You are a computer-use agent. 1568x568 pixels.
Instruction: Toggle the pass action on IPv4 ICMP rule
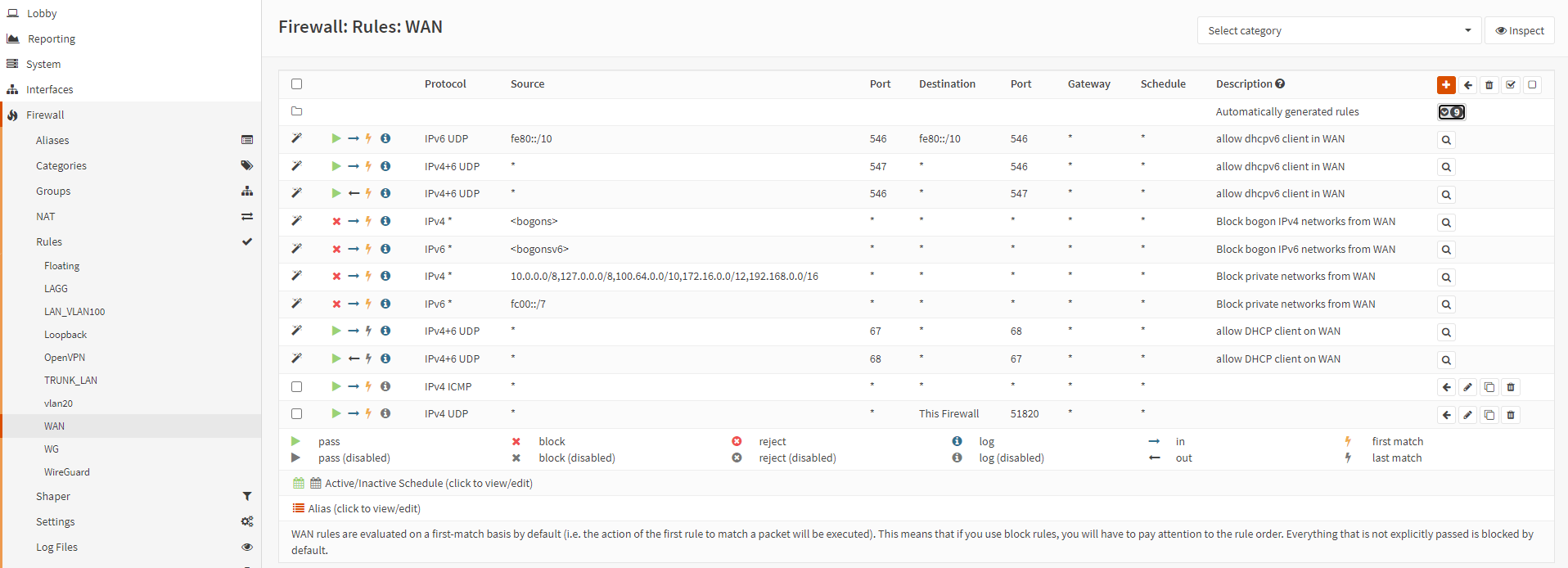pyautogui.click(x=336, y=386)
